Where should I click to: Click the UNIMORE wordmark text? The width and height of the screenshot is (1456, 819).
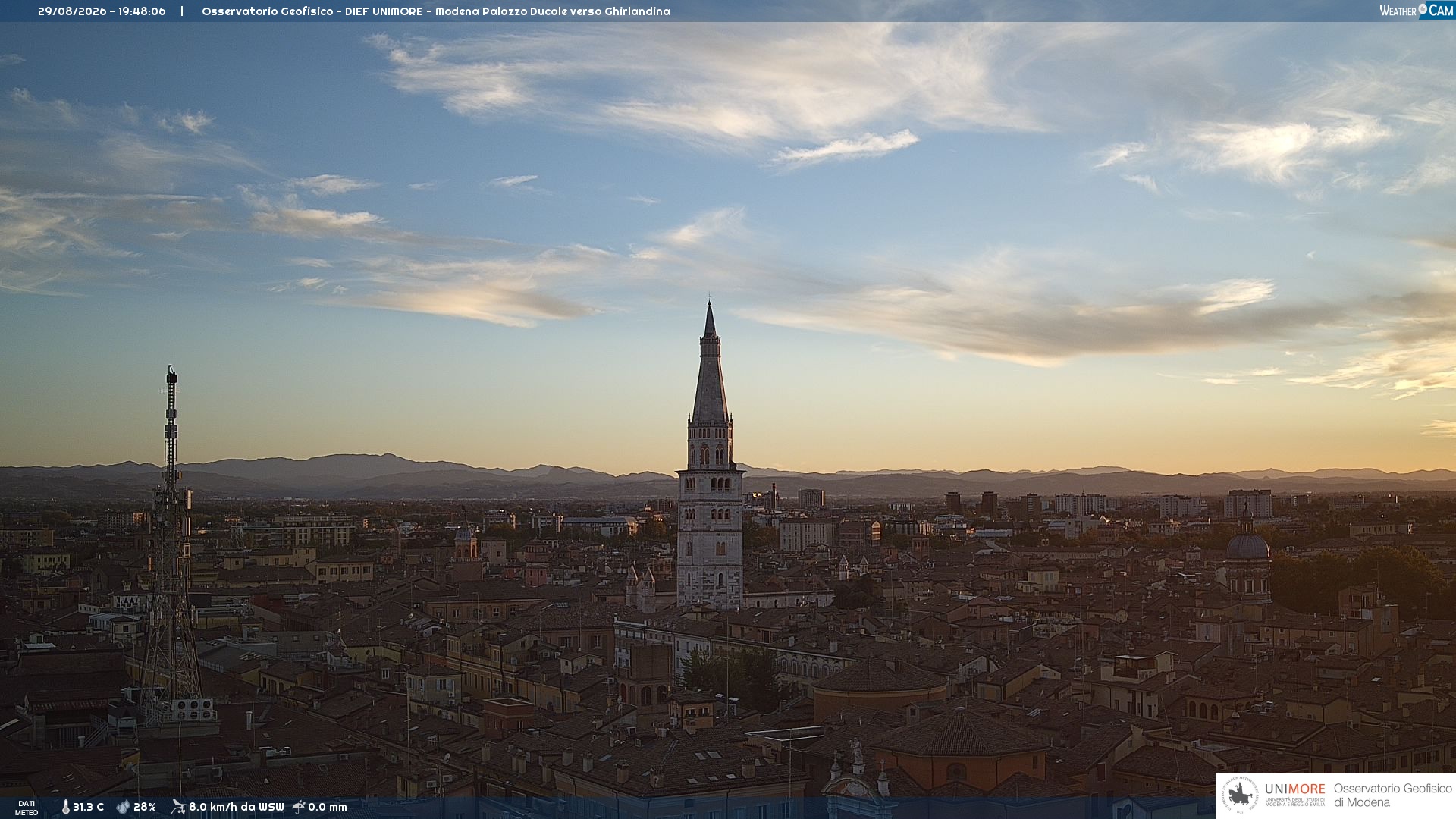point(1294,789)
